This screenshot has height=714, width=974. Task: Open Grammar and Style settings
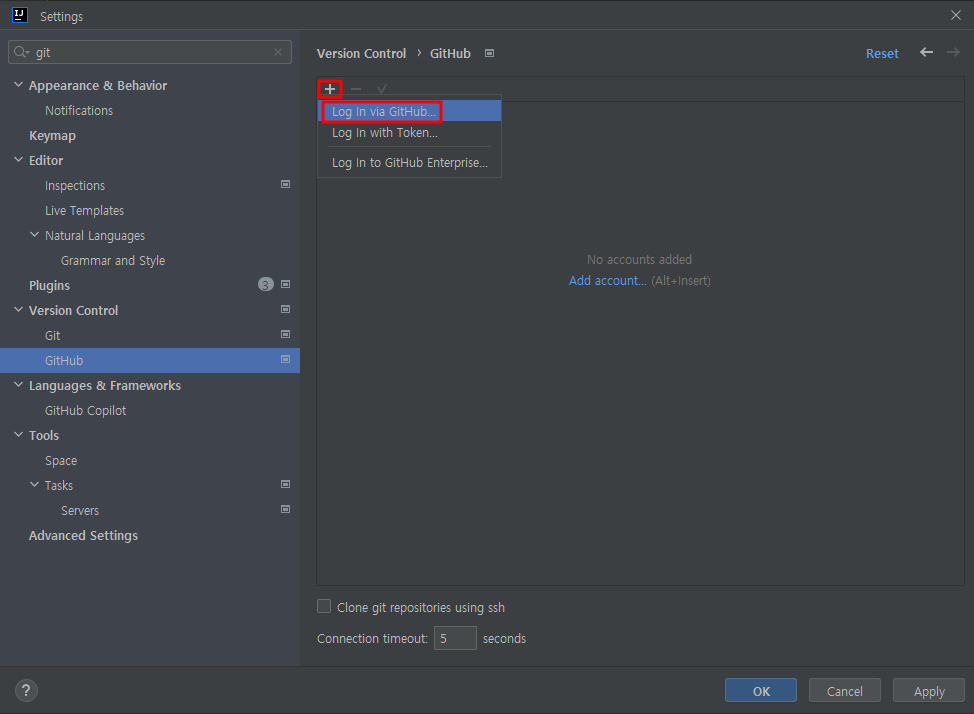(113, 260)
